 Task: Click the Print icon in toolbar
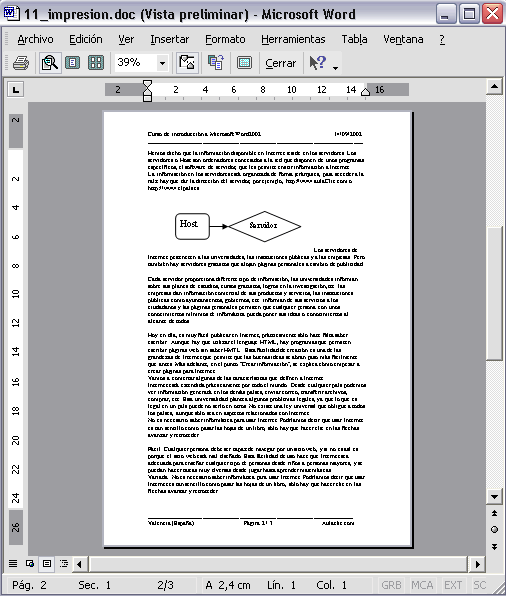point(21,63)
